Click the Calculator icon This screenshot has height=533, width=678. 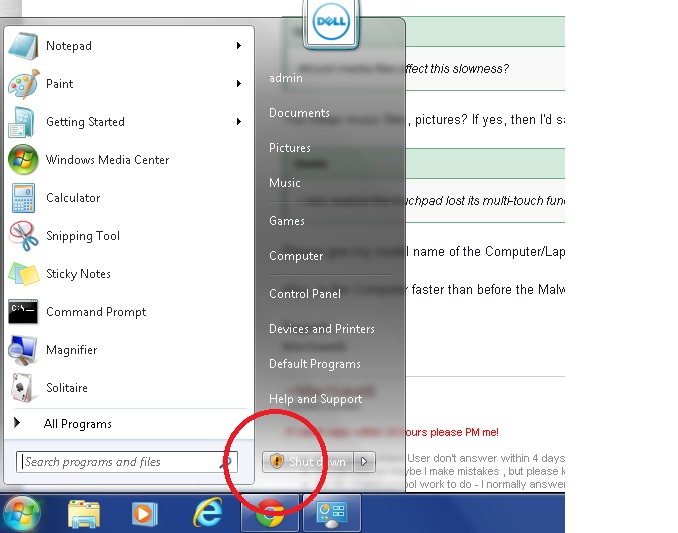coord(23,198)
